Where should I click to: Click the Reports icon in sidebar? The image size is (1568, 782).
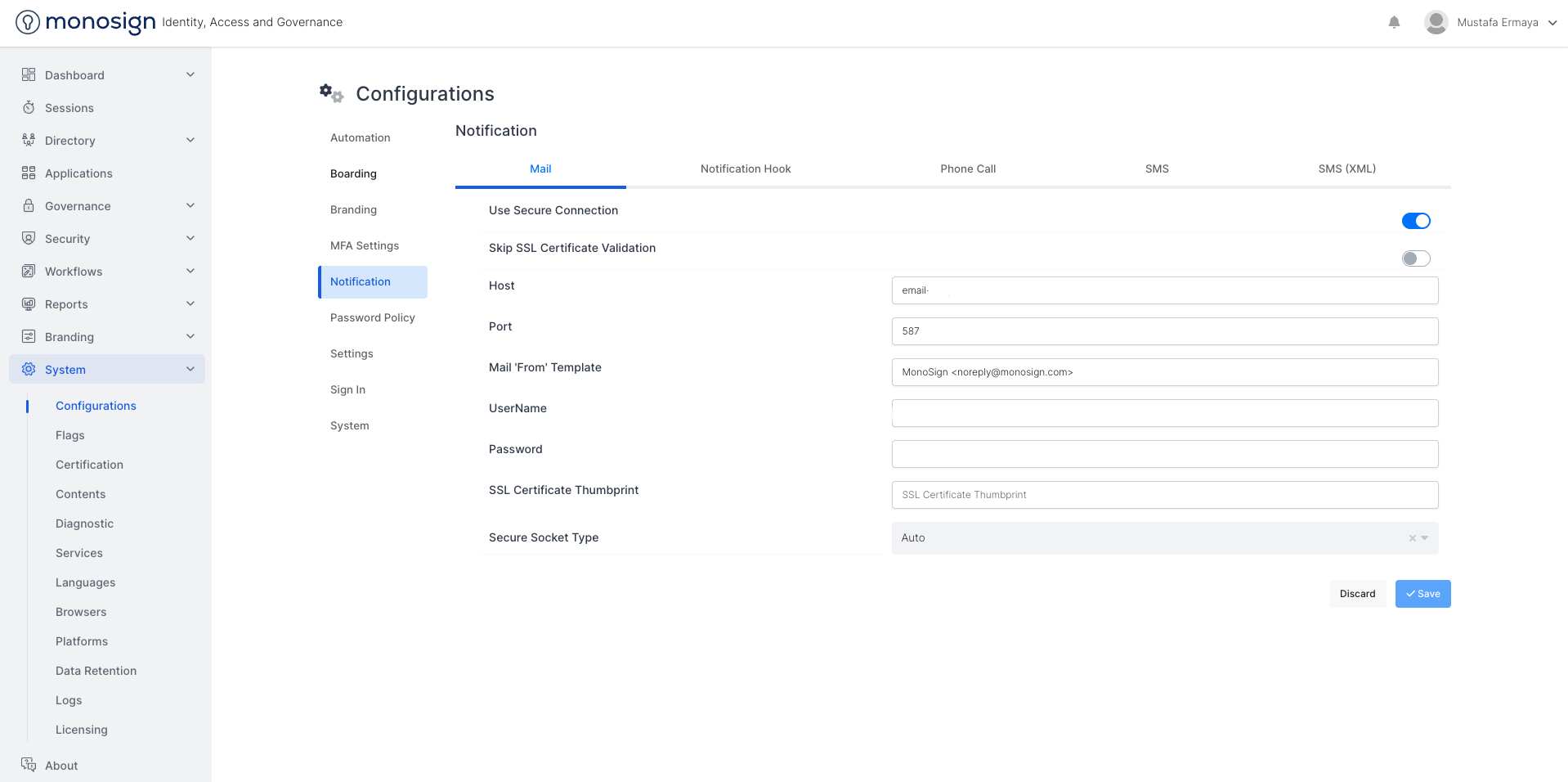click(x=29, y=304)
